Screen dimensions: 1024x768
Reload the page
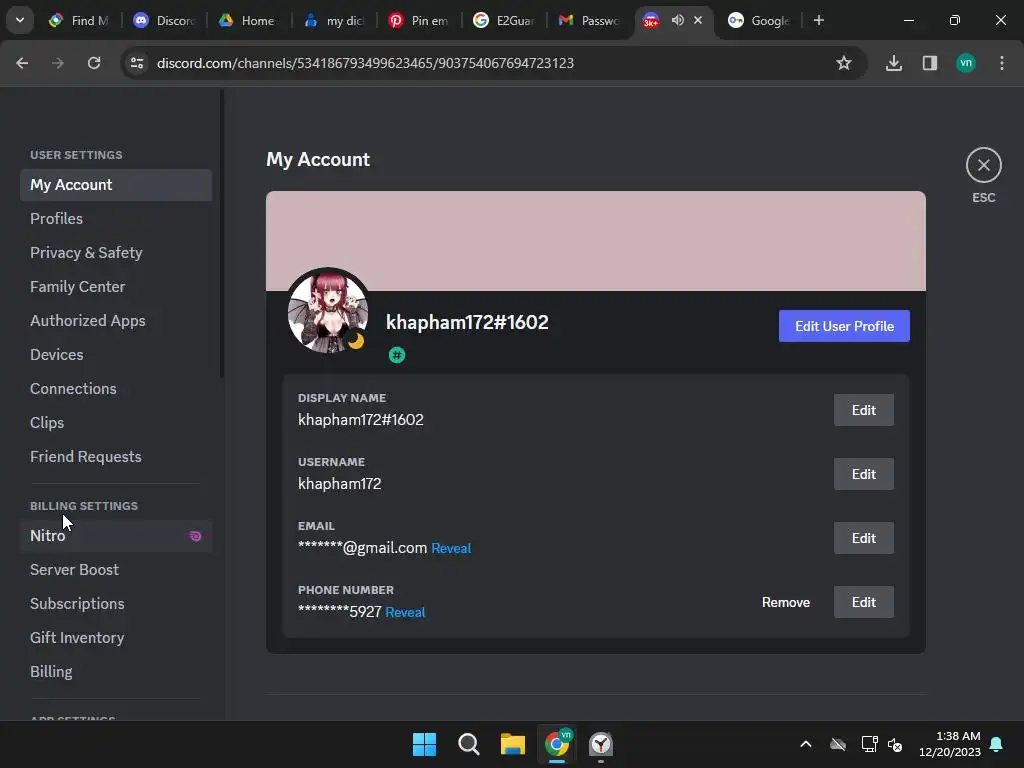point(94,63)
